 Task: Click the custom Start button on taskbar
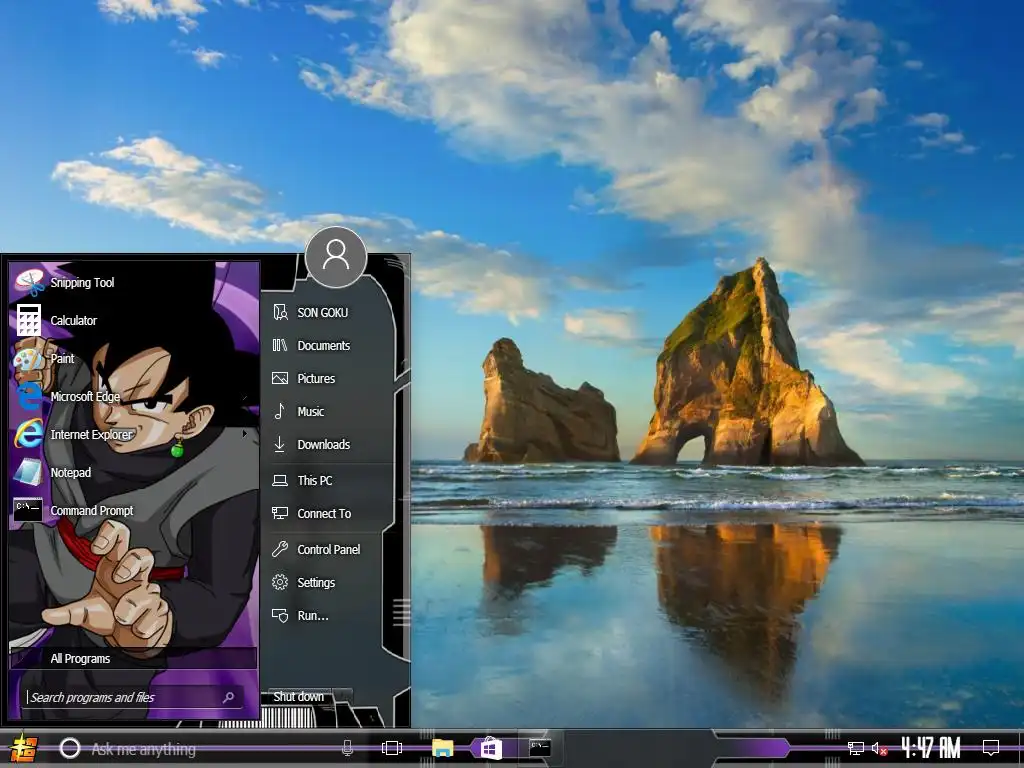point(22,749)
